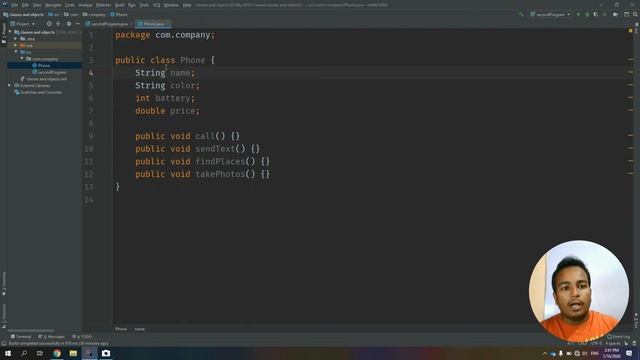
Task: Open the Navigate menu
Action: 53,5
